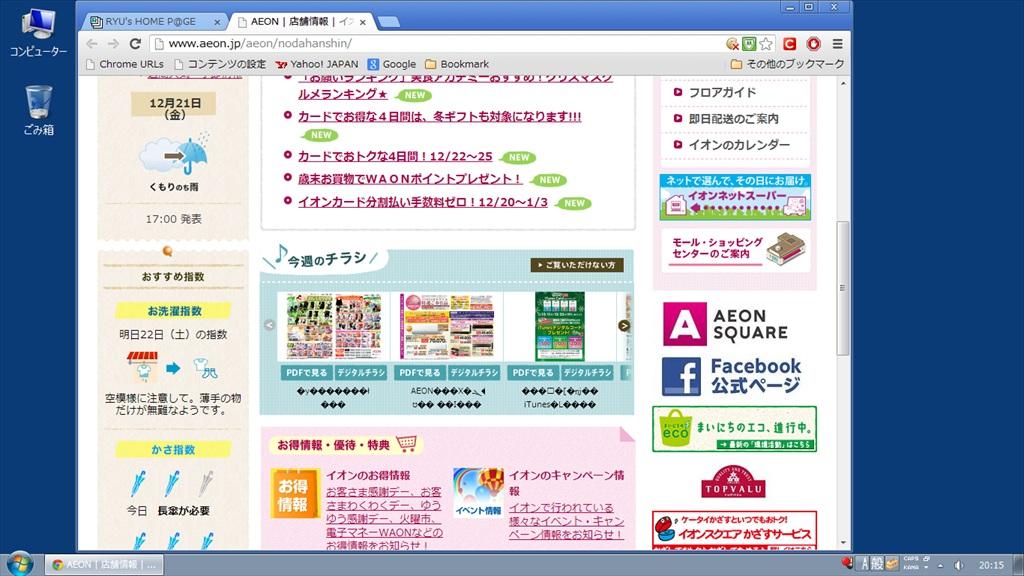Viewport: 1024px width, 576px height.
Task: Show hidden tray icons arrow
Action: pos(940,566)
